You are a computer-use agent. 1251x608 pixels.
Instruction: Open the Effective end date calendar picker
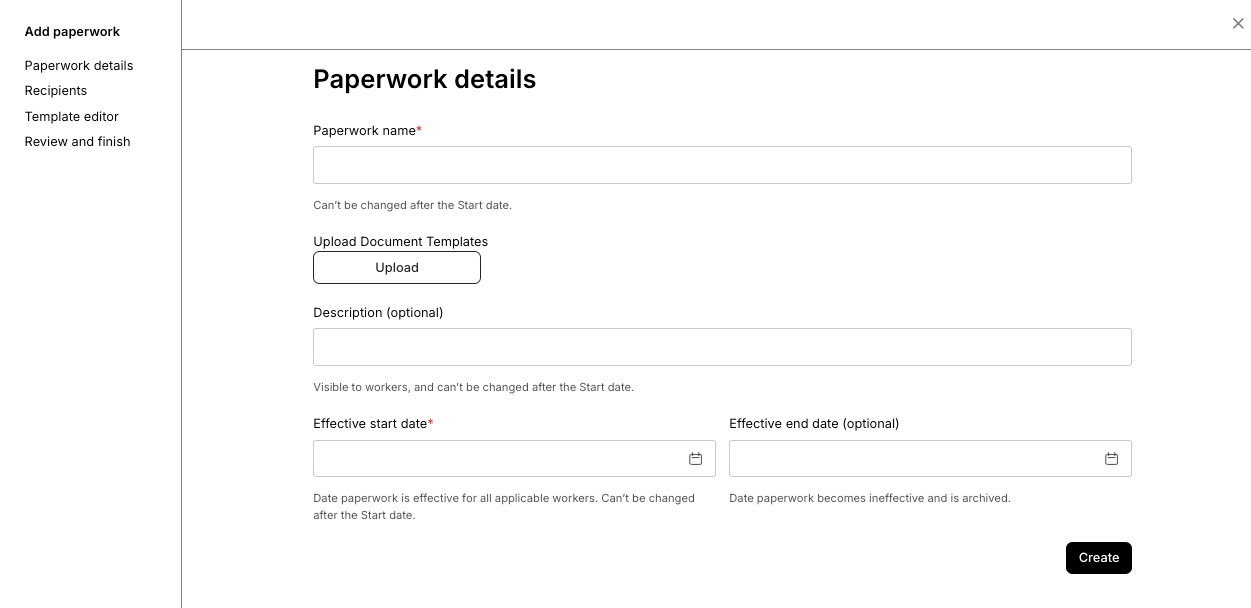click(x=1111, y=458)
